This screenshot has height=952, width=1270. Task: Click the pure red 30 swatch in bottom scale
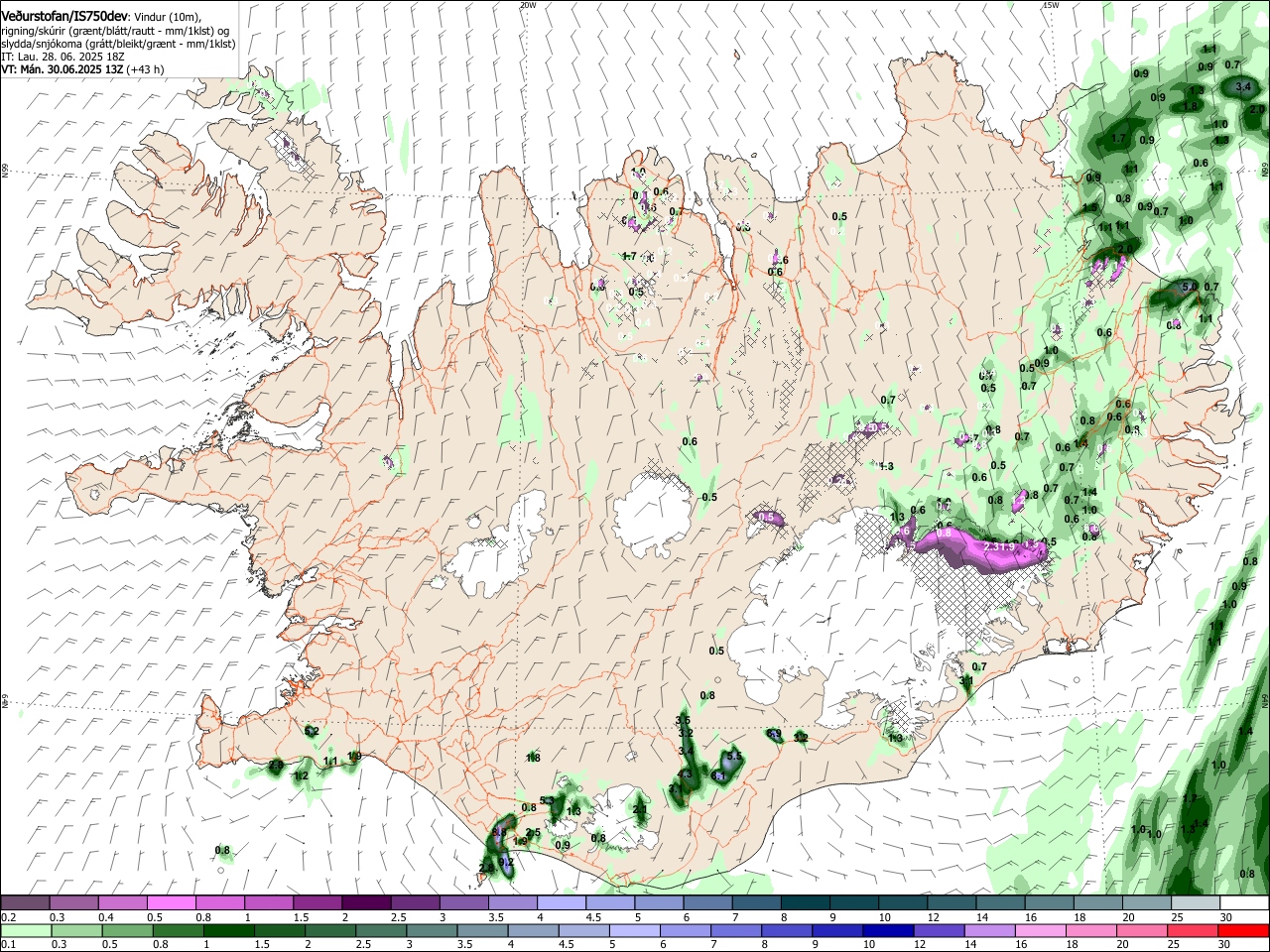pos(1244,931)
